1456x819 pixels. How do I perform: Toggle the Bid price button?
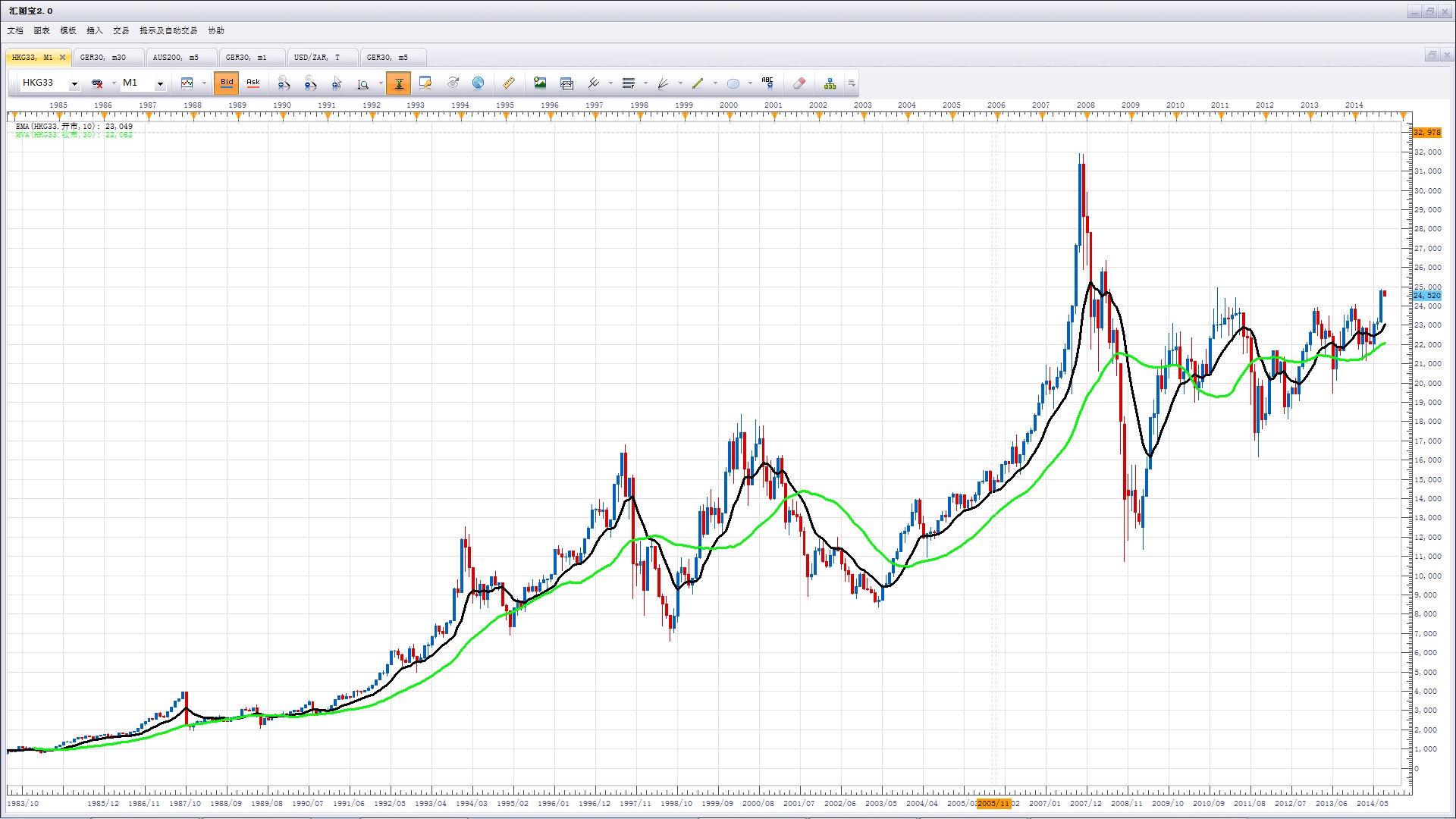pos(227,83)
